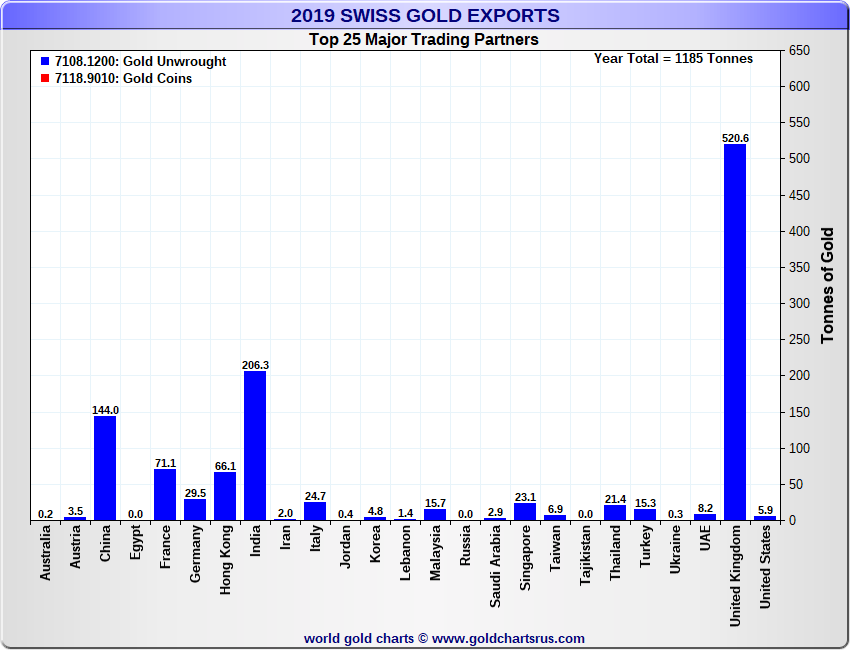
Task: Click the 24.7 value label
Action: (315, 497)
